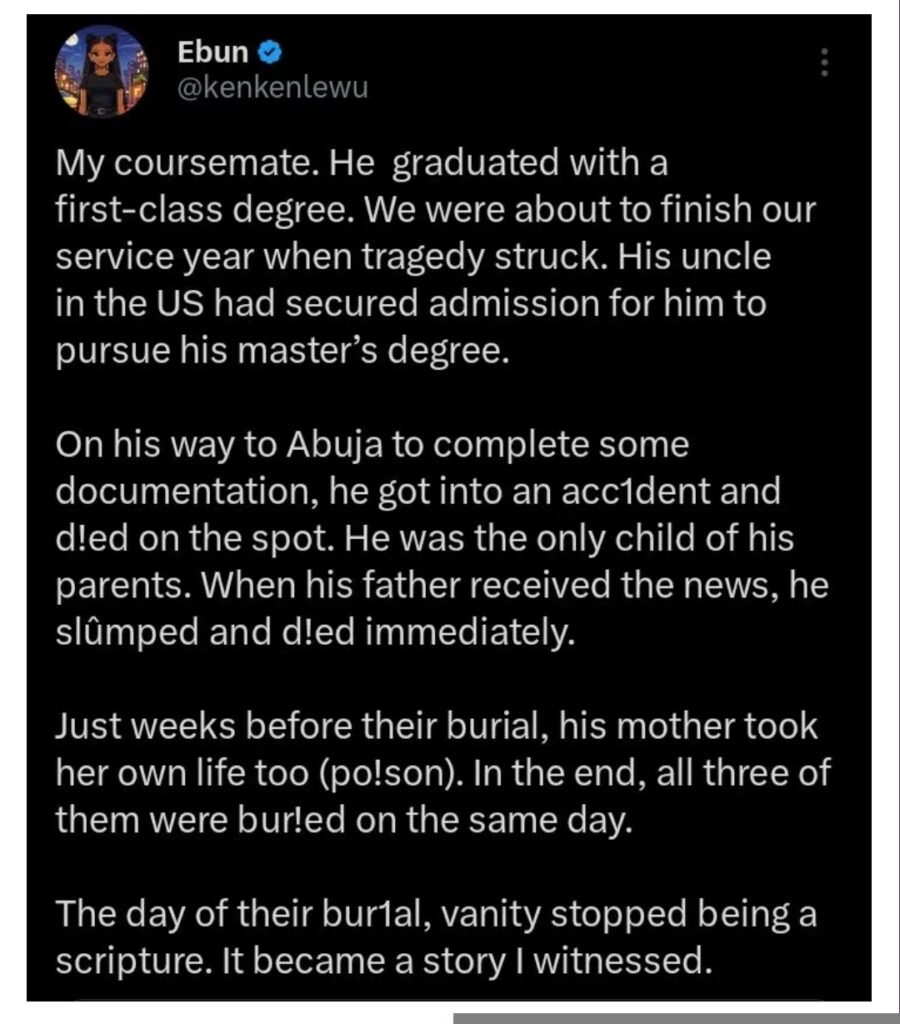Open the @kenkenlewu handle link
Screen dimensions: 900x1024
(272, 88)
